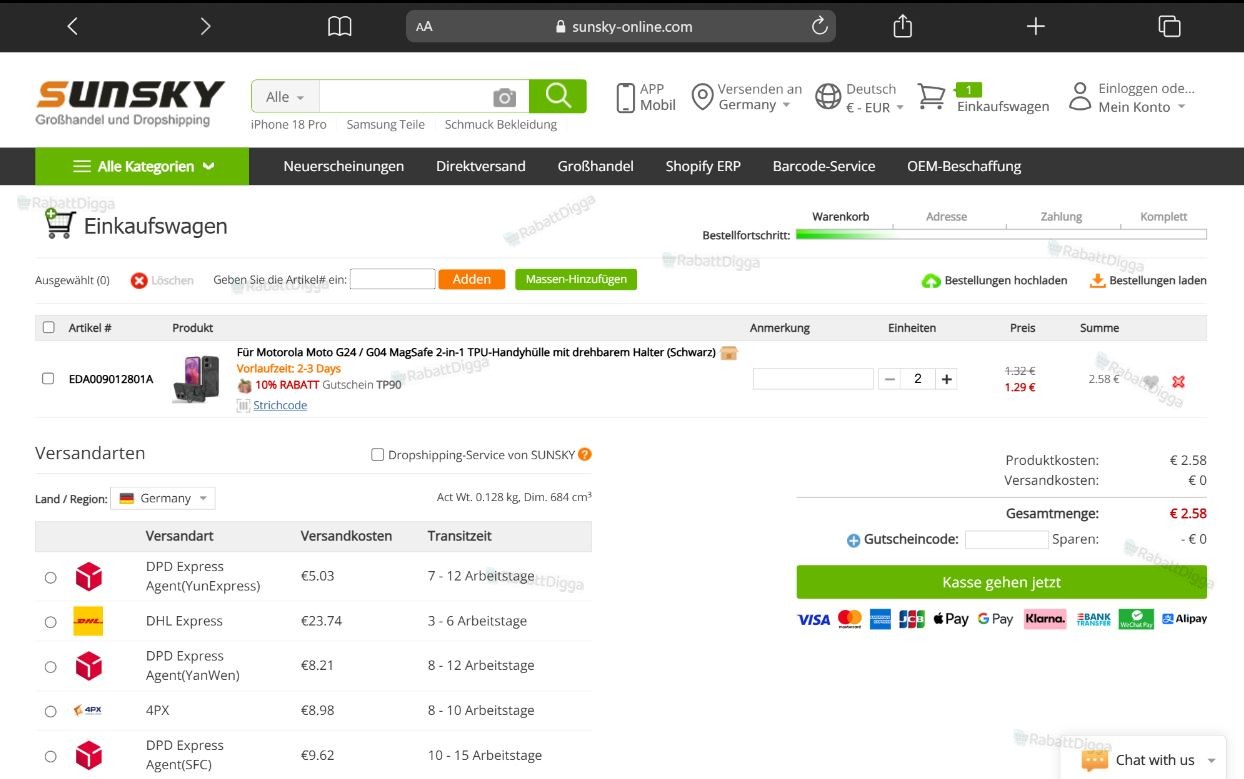
Task: Click the Löschen delete icon
Action: 139,280
